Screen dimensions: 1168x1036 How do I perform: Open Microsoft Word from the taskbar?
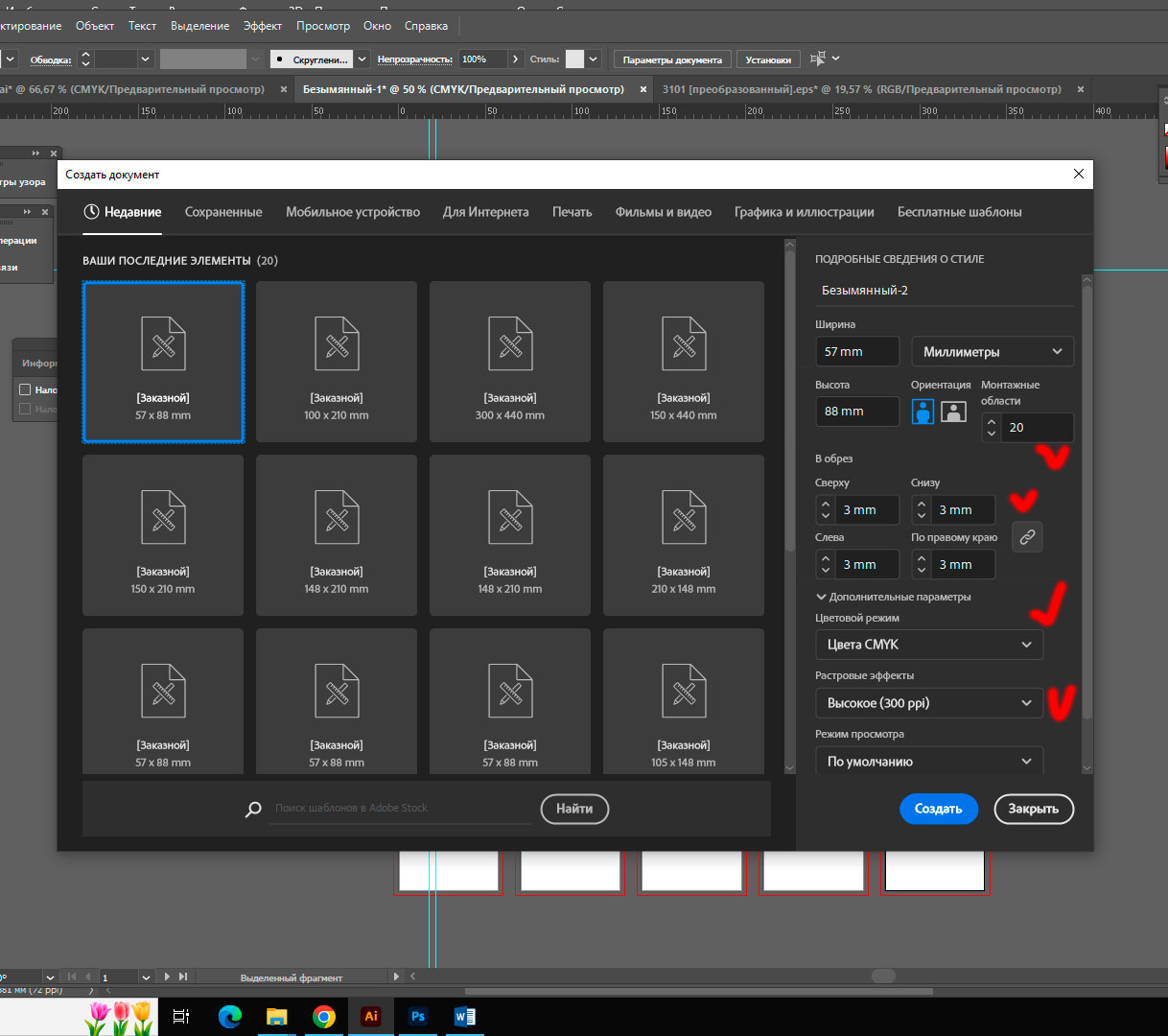[465, 1017]
